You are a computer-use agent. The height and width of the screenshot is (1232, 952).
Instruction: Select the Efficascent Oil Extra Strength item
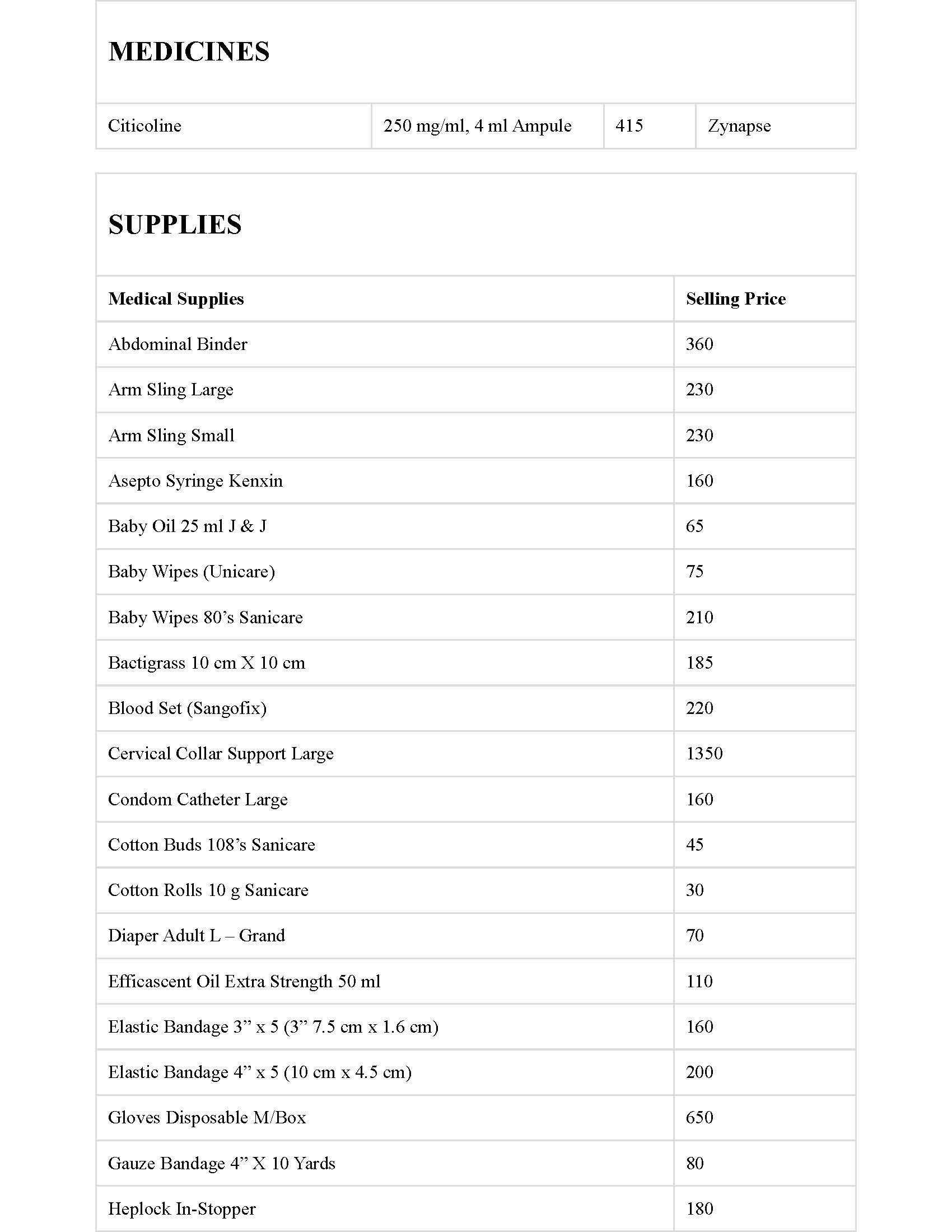click(244, 981)
